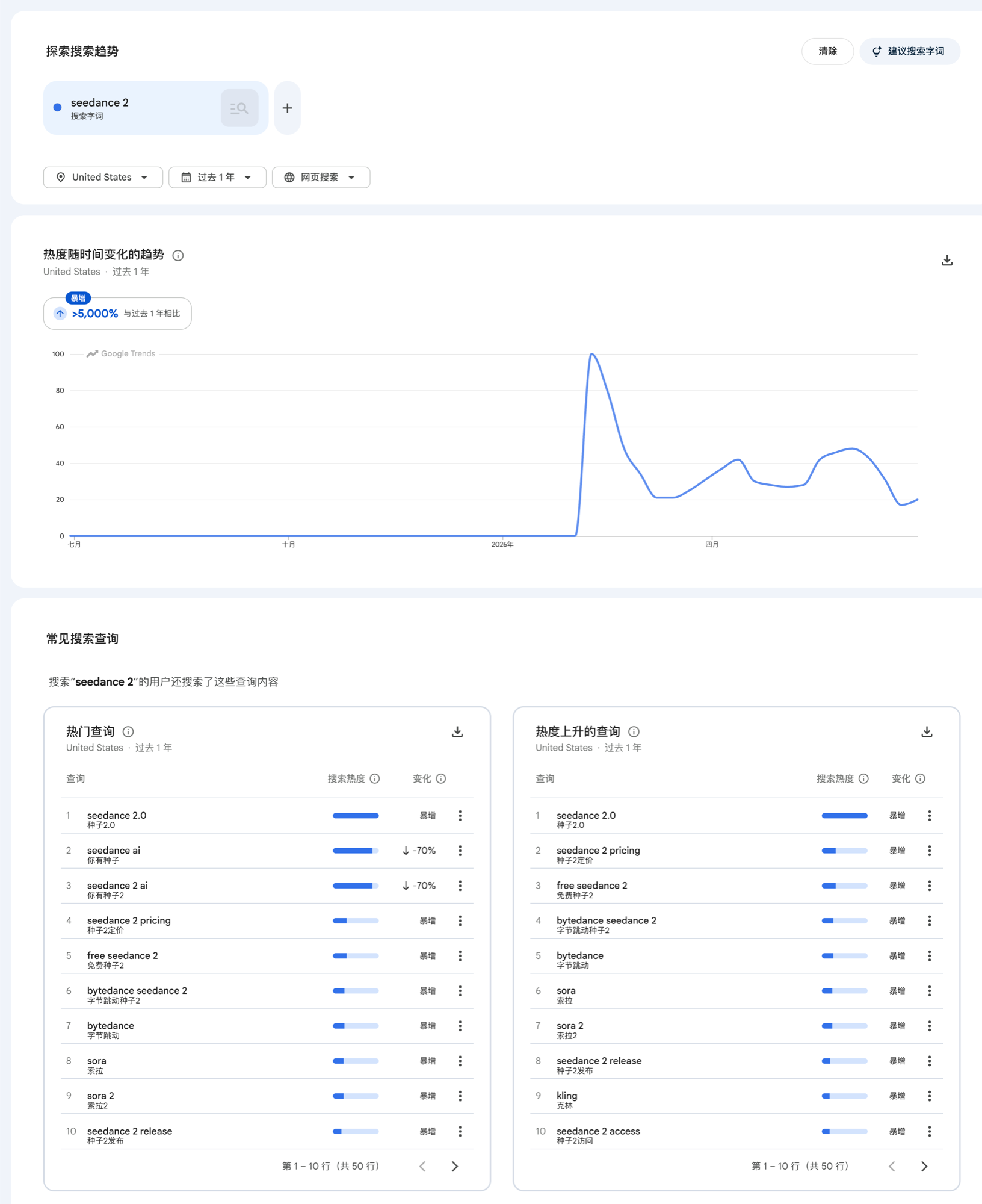This screenshot has height=1204, width=982.
Task: Click the 查询 column header in 热门查询
Action: [x=76, y=778]
